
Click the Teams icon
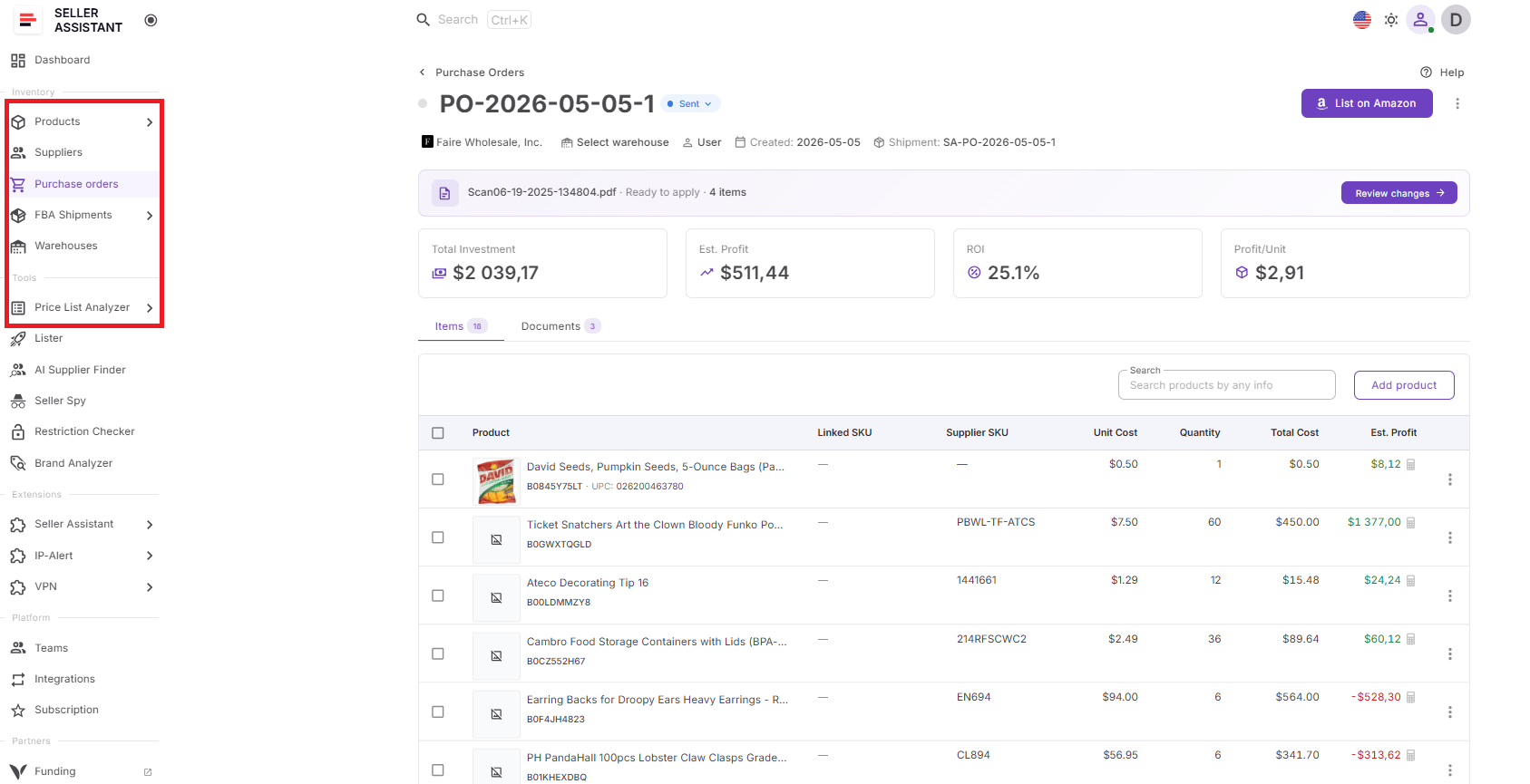pos(18,648)
